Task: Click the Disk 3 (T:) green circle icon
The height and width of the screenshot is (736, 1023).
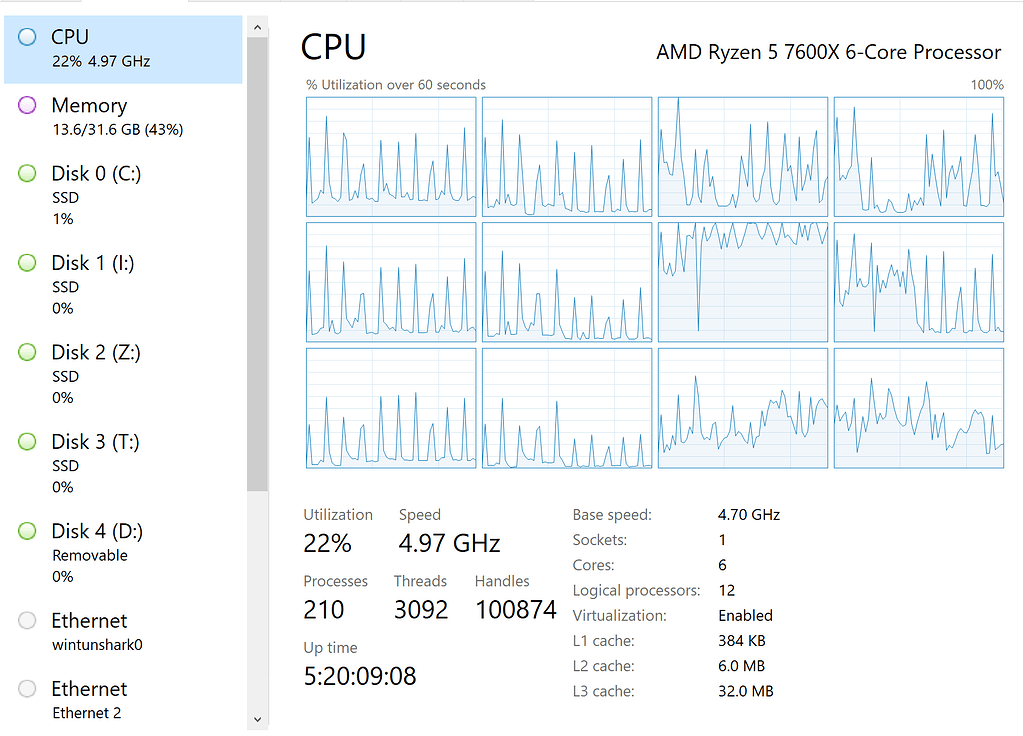Action: click(x=28, y=442)
